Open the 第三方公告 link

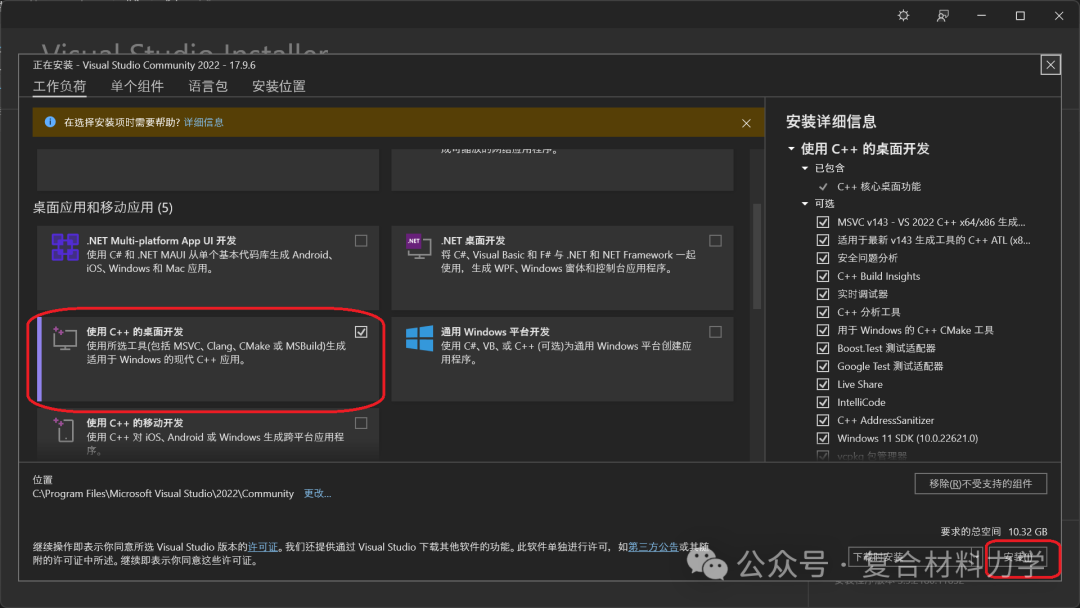[x=653, y=547]
